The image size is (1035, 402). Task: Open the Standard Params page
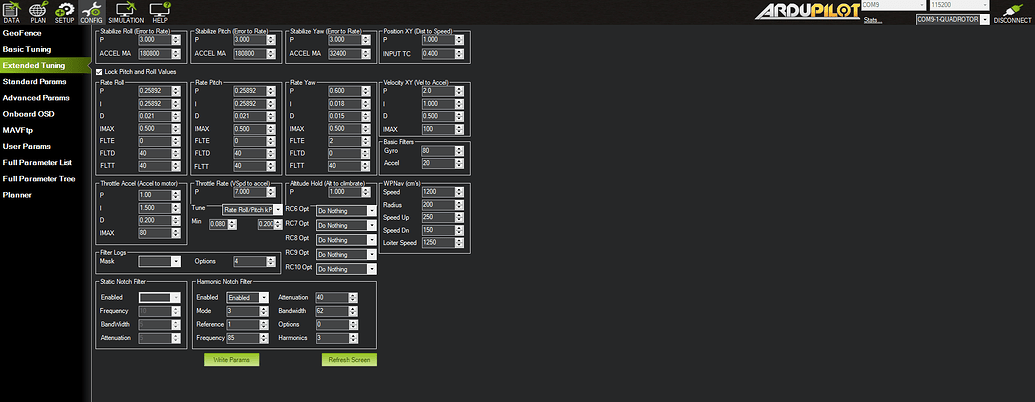coord(34,82)
